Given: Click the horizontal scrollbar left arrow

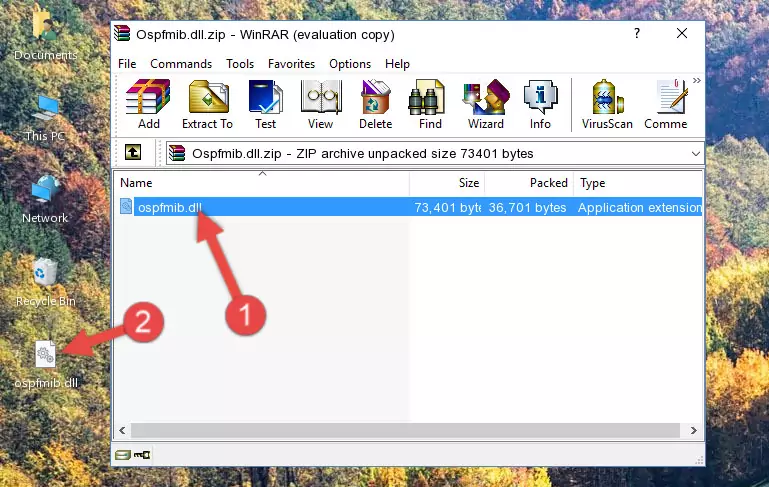Looking at the screenshot, I should pyautogui.click(x=122, y=430).
